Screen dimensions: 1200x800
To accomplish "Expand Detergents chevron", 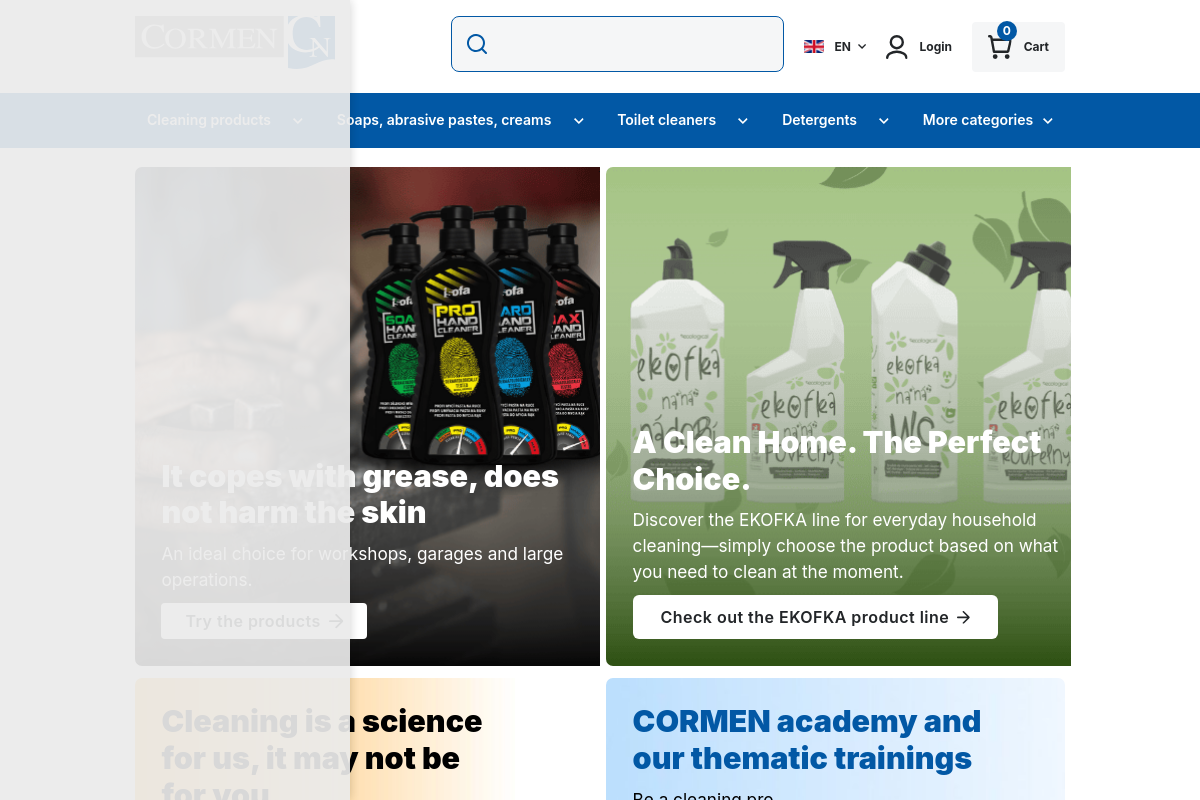I will tap(884, 121).
